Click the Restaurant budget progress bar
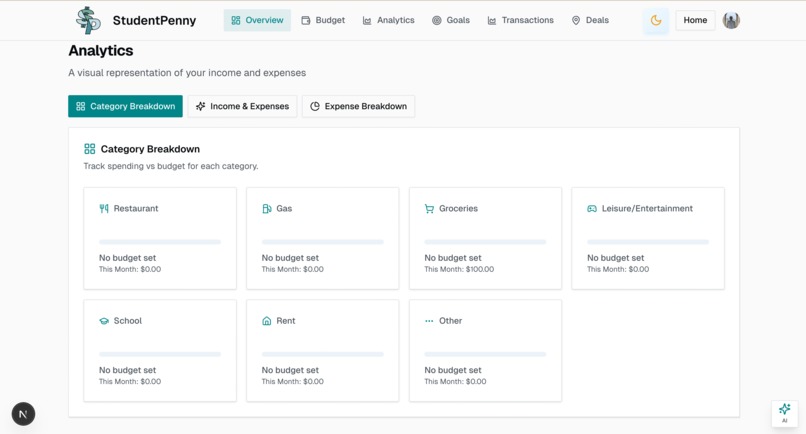Viewport: 806px width, 434px height. pyautogui.click(x=160, y=242)
